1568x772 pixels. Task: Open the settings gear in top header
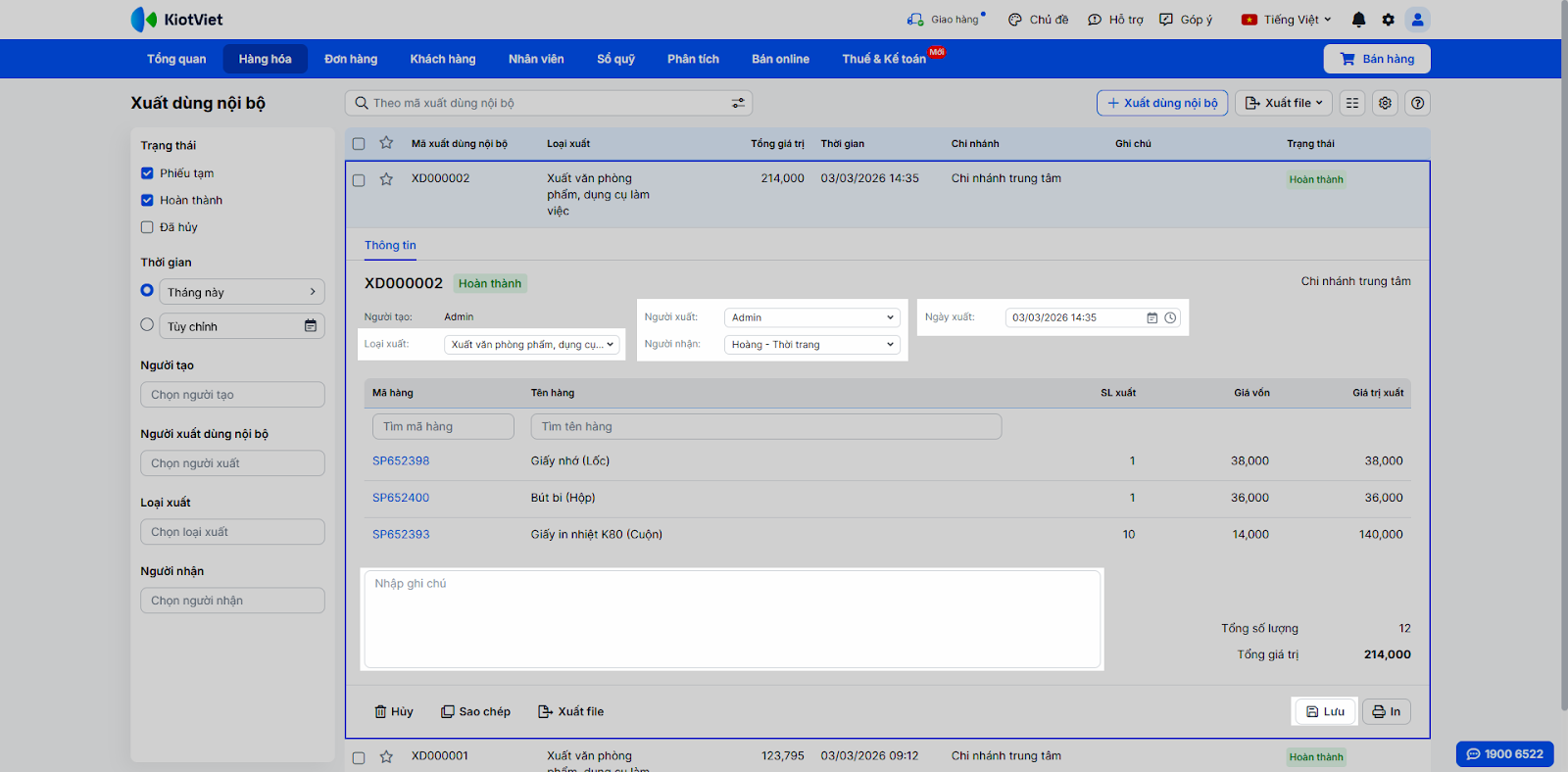pyautogui.click(x=1388, y=20)
